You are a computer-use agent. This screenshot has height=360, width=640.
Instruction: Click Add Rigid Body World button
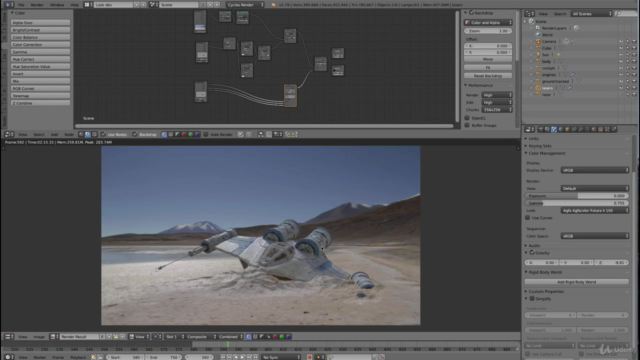577,282
